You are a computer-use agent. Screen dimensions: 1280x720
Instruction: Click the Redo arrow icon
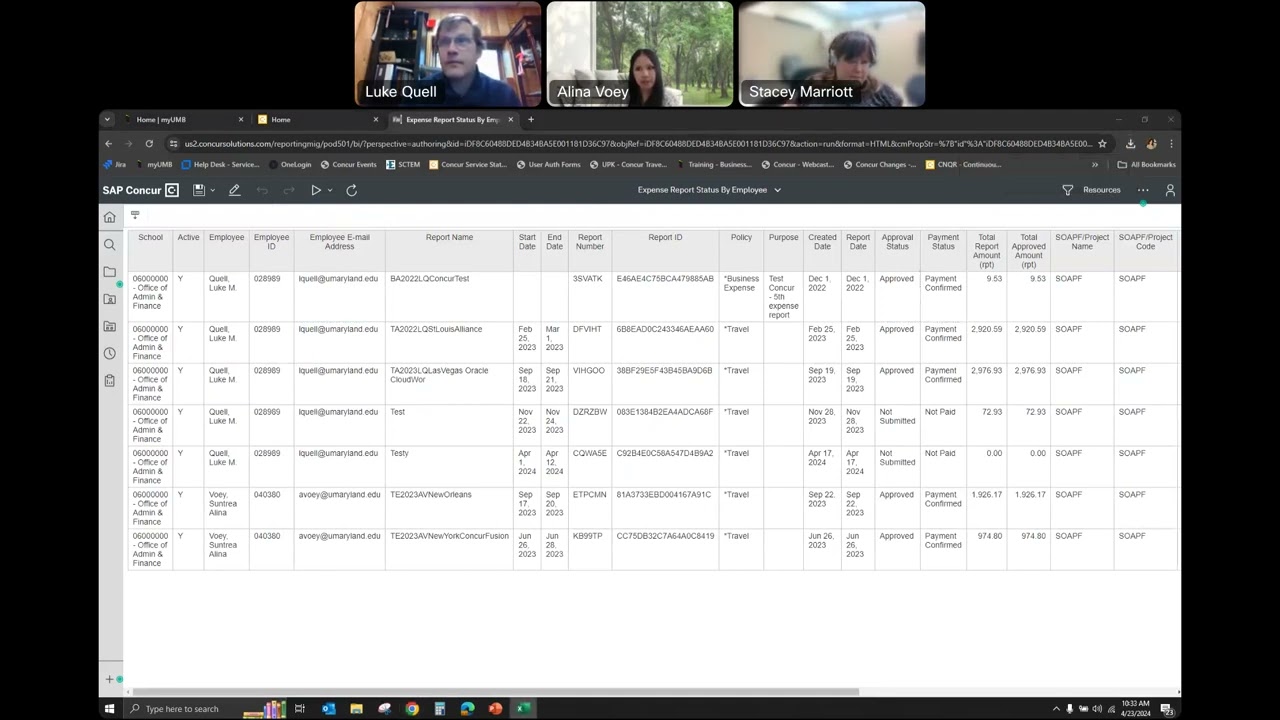[289, 190]
